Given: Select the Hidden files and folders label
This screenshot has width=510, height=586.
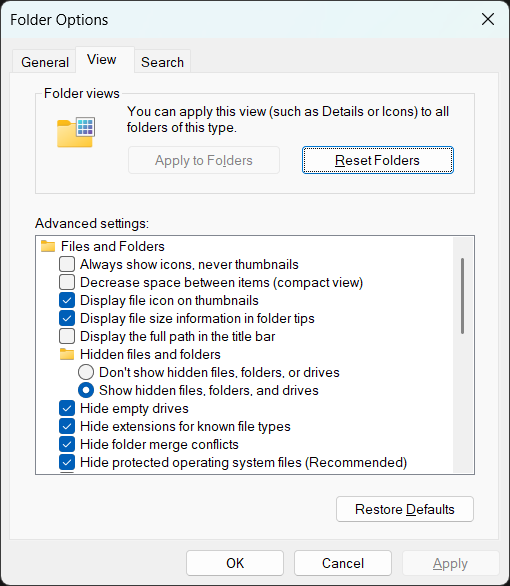Looking at the screenshot, I should 150,354.
